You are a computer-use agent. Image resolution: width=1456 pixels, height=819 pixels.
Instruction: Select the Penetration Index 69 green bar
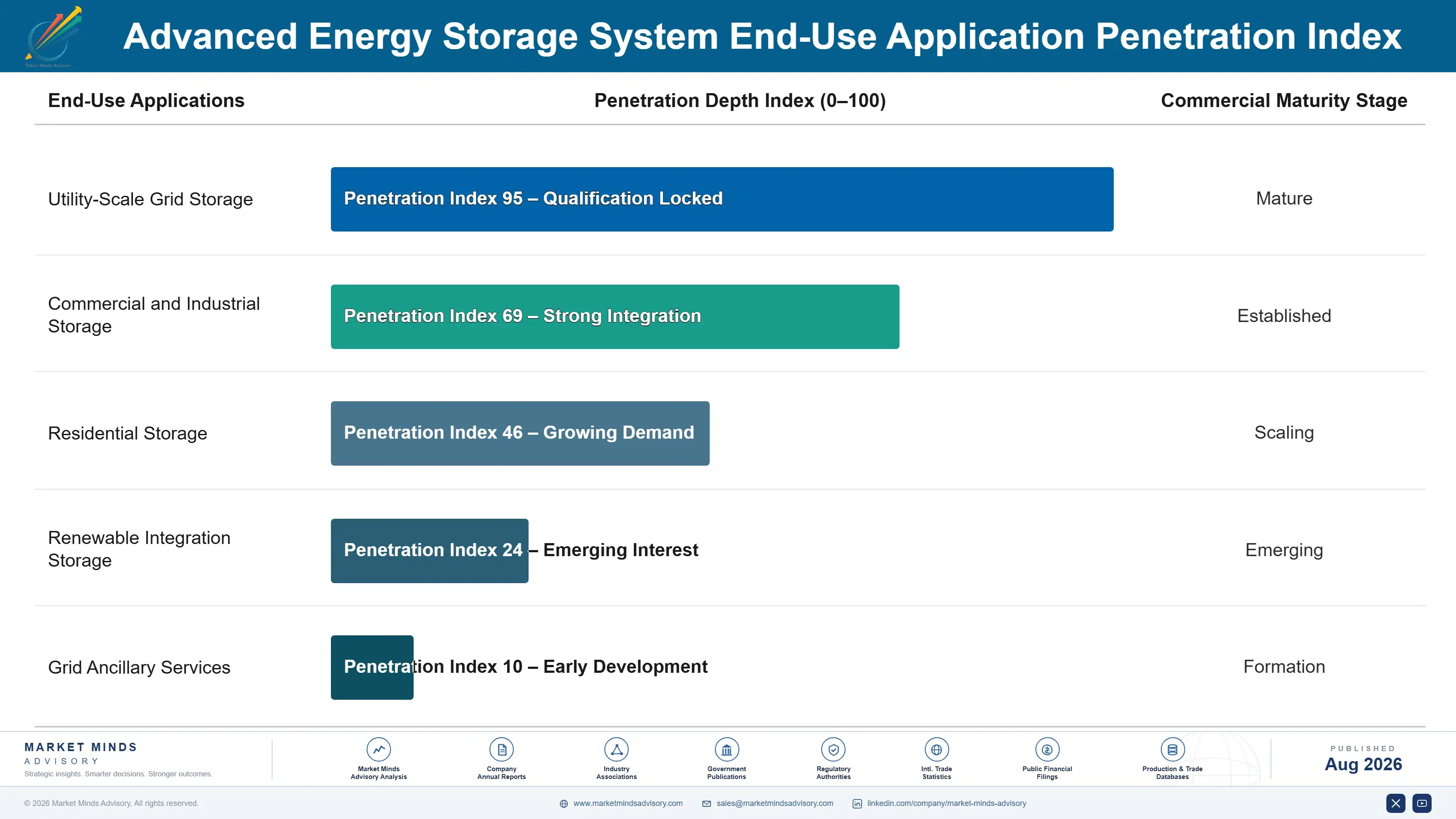tap(615, 316)
